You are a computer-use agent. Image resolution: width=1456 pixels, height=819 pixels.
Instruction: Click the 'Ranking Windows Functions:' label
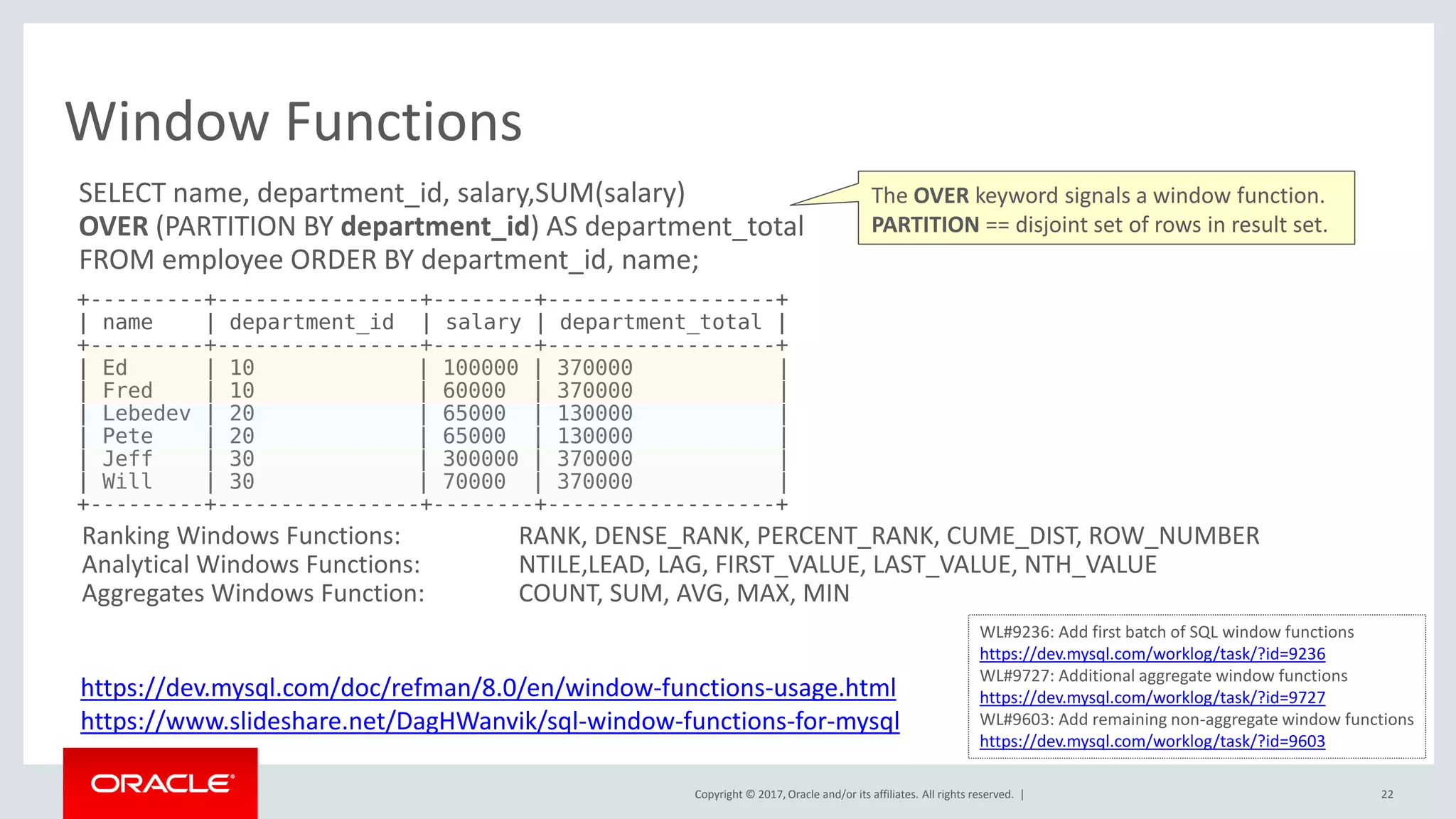pos(242,536)
